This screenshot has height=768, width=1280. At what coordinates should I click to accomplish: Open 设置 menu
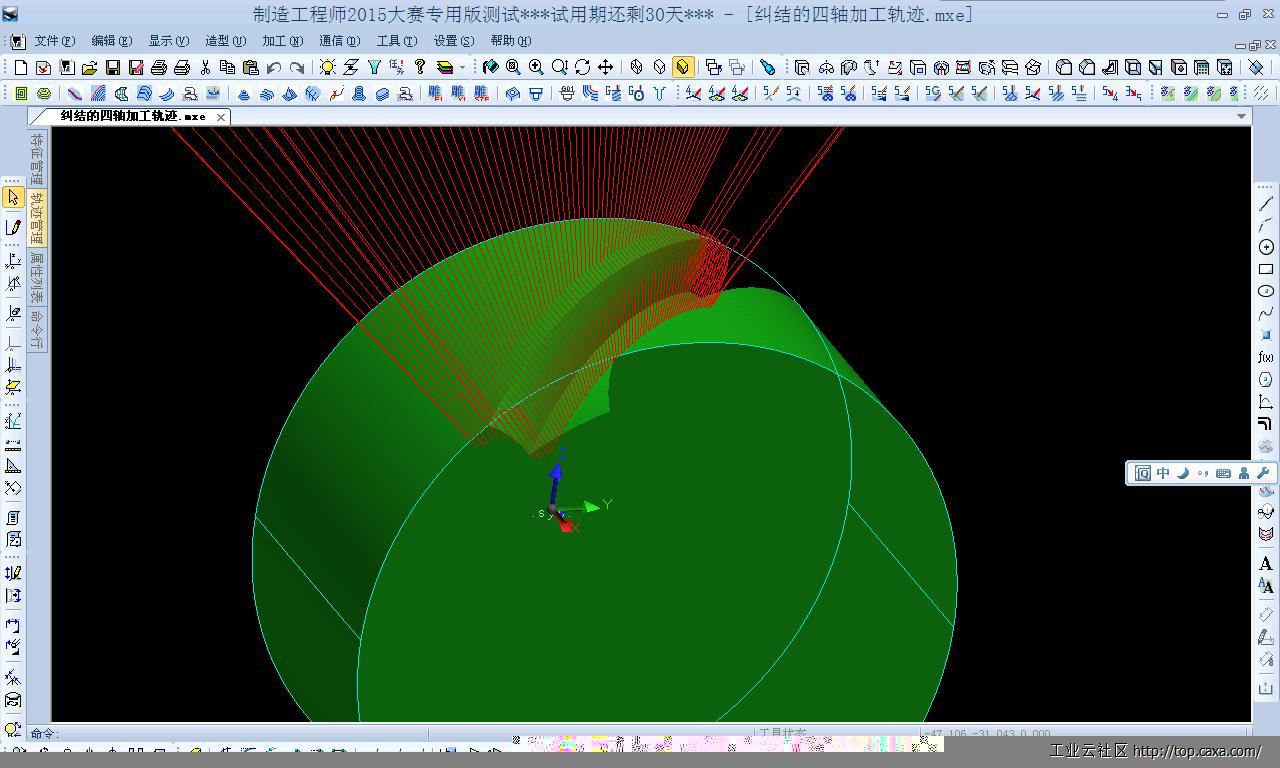453,41
